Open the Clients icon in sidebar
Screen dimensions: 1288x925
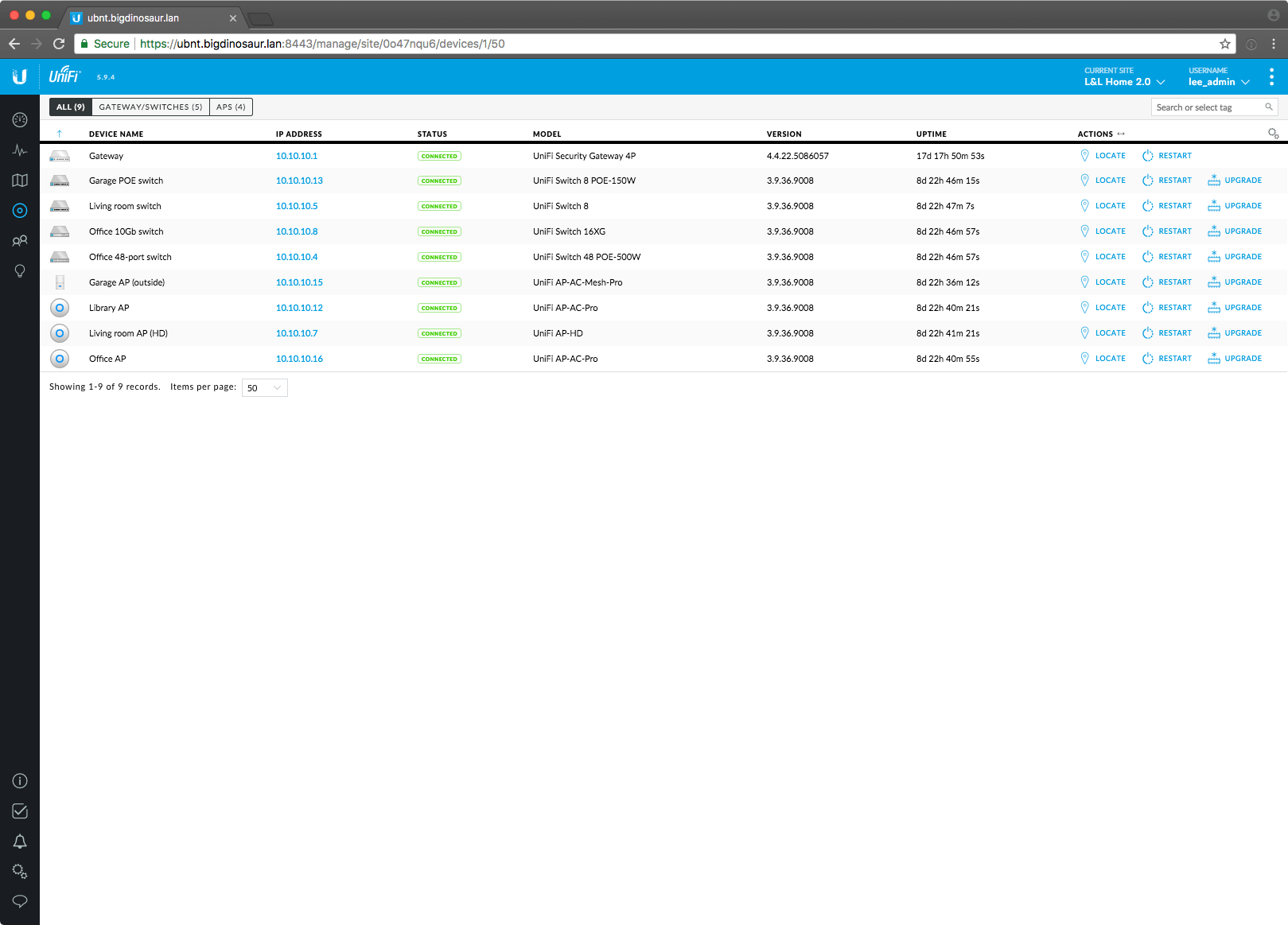click(x=20, y=241)
